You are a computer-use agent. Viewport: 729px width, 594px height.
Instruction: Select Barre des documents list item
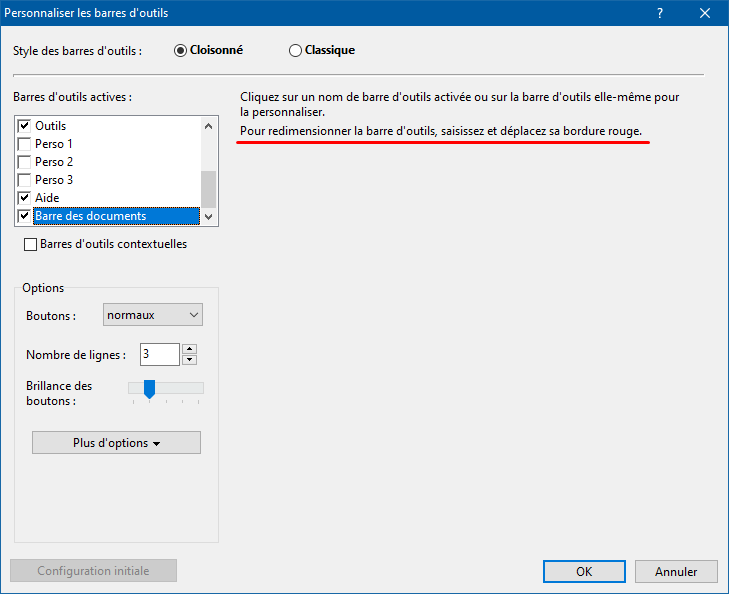coord(90,216)
